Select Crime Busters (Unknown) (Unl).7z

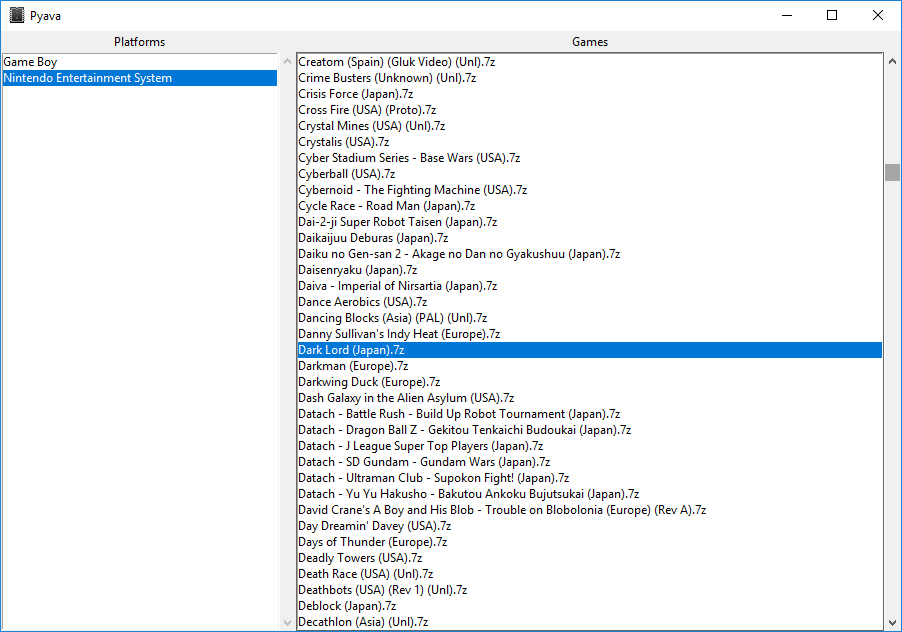[x=590, y=78]
